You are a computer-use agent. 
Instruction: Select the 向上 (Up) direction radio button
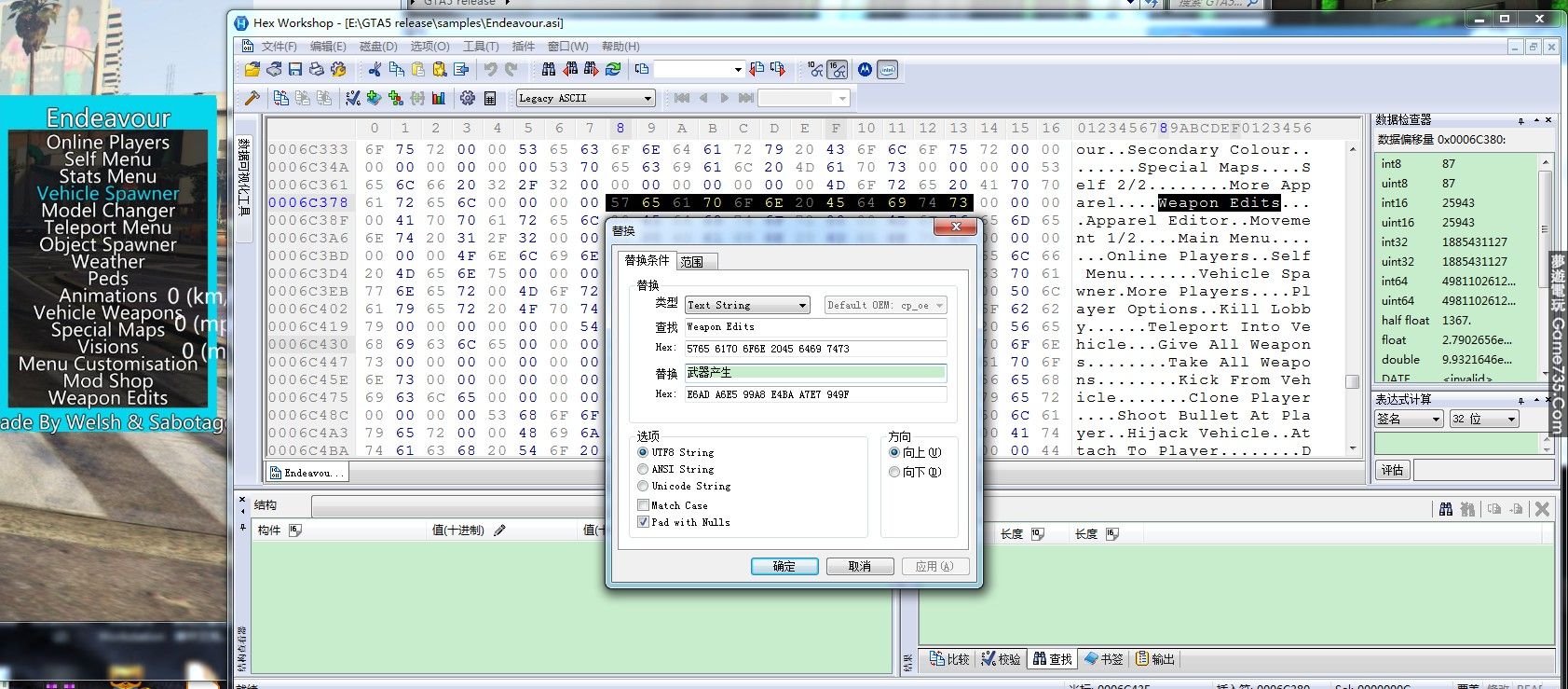point(894,452)
